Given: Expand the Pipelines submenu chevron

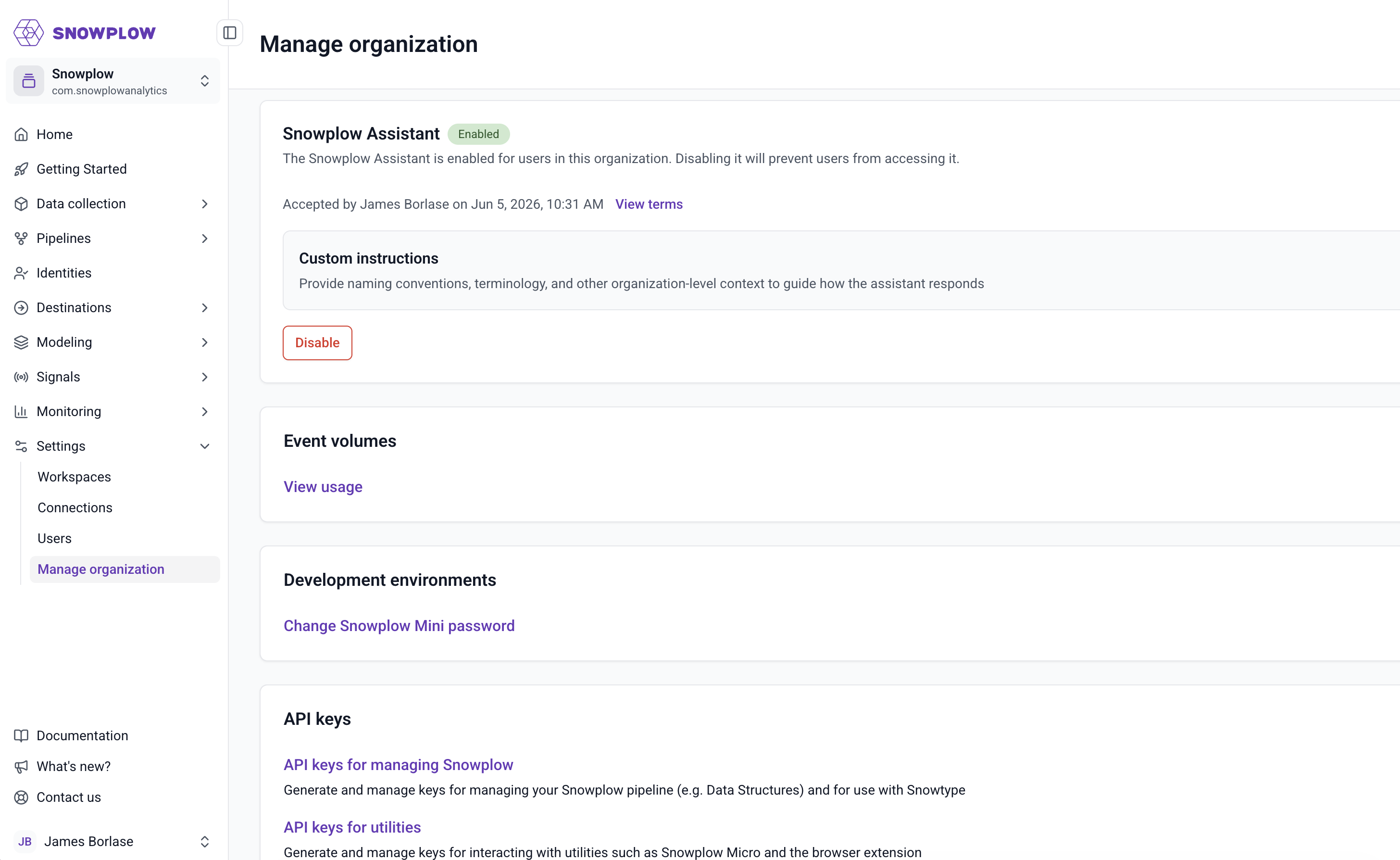Looking at the screenshot, I should [205, 239].
